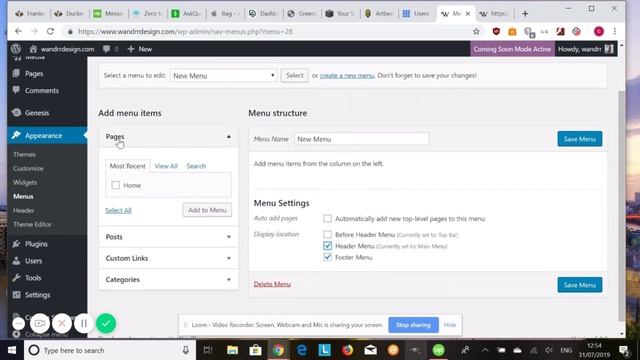Go back to previous page

pos(18,31)
